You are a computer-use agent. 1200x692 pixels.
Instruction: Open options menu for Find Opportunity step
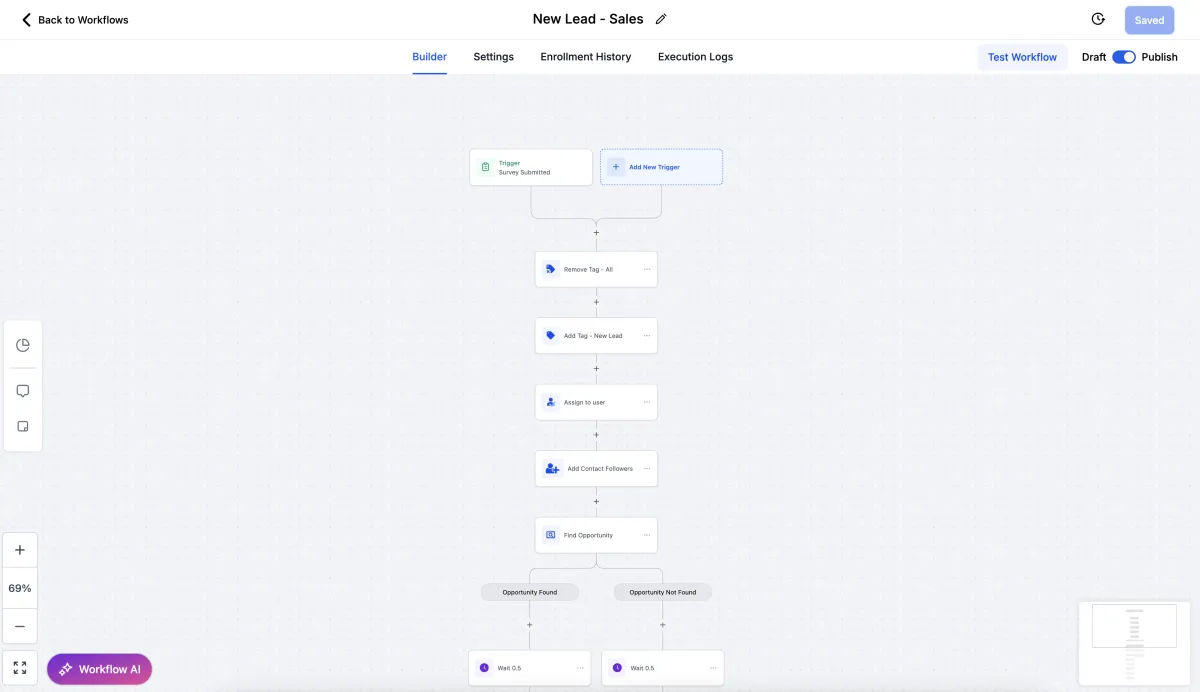[x=647, y=535]
